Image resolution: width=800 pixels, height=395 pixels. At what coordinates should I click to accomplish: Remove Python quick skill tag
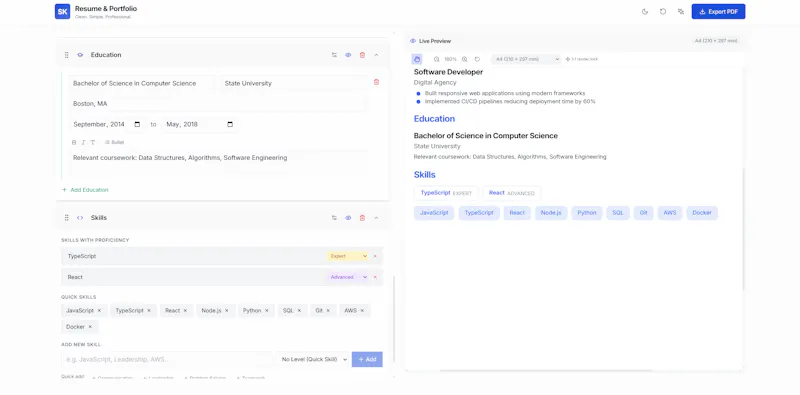click(x=266, y=310)
